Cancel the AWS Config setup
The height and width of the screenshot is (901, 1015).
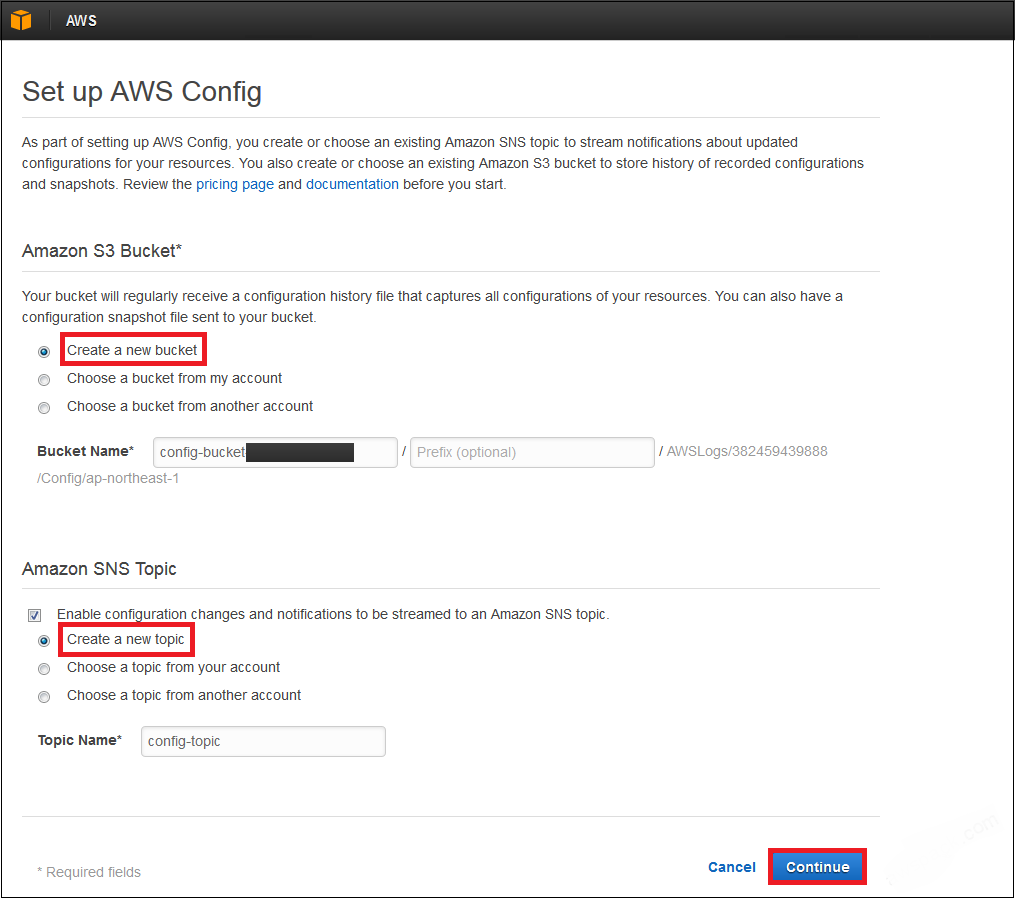click(731, 867)
